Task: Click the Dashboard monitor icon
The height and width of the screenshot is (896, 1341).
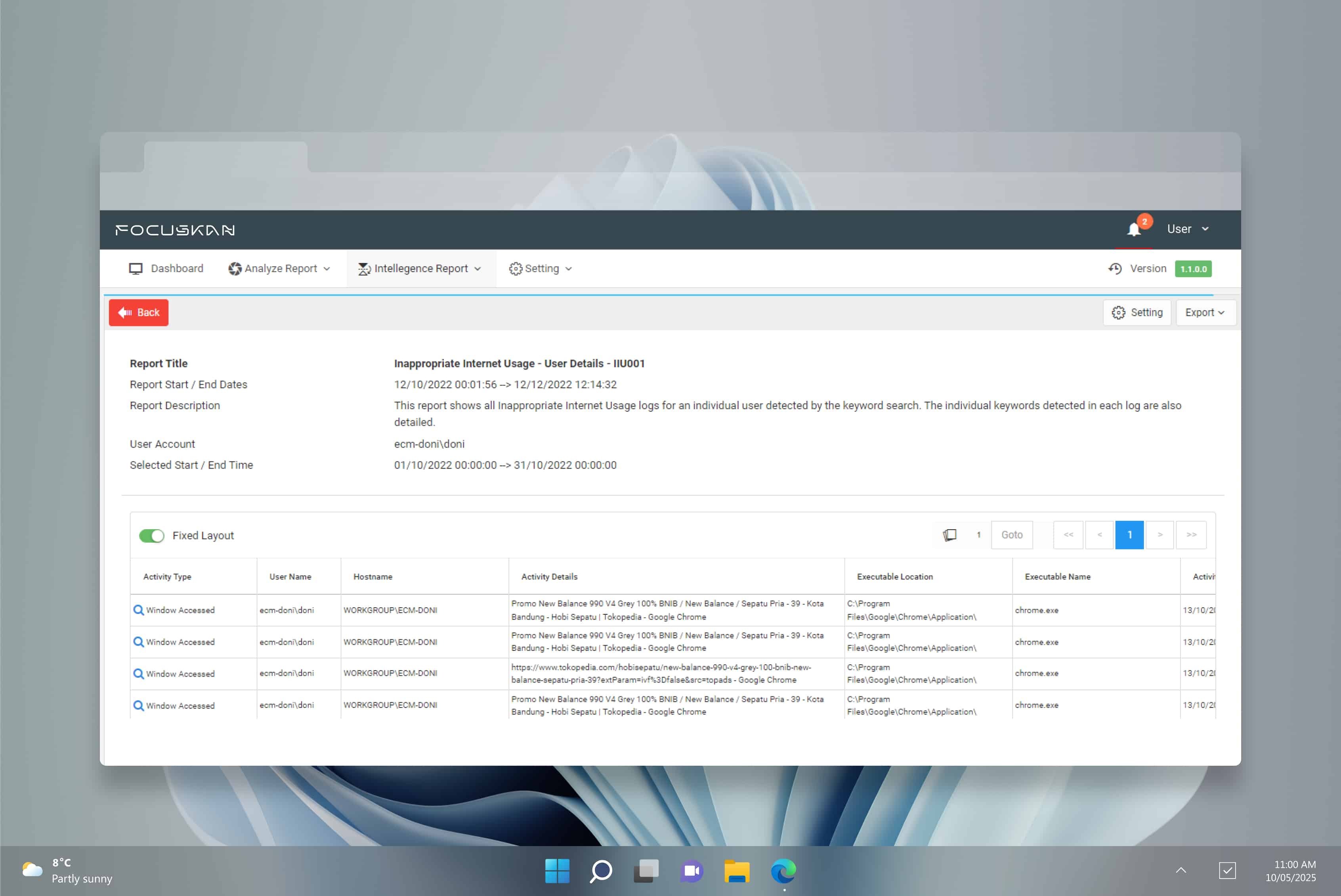Action: click(x=136, y=269)
